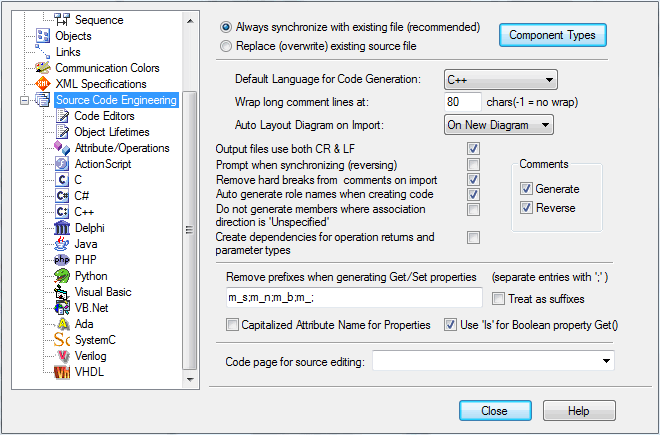Collapse the Source Code Engineering tree node
The height and width of the screenshot is (435, 660).
(24, 100)
